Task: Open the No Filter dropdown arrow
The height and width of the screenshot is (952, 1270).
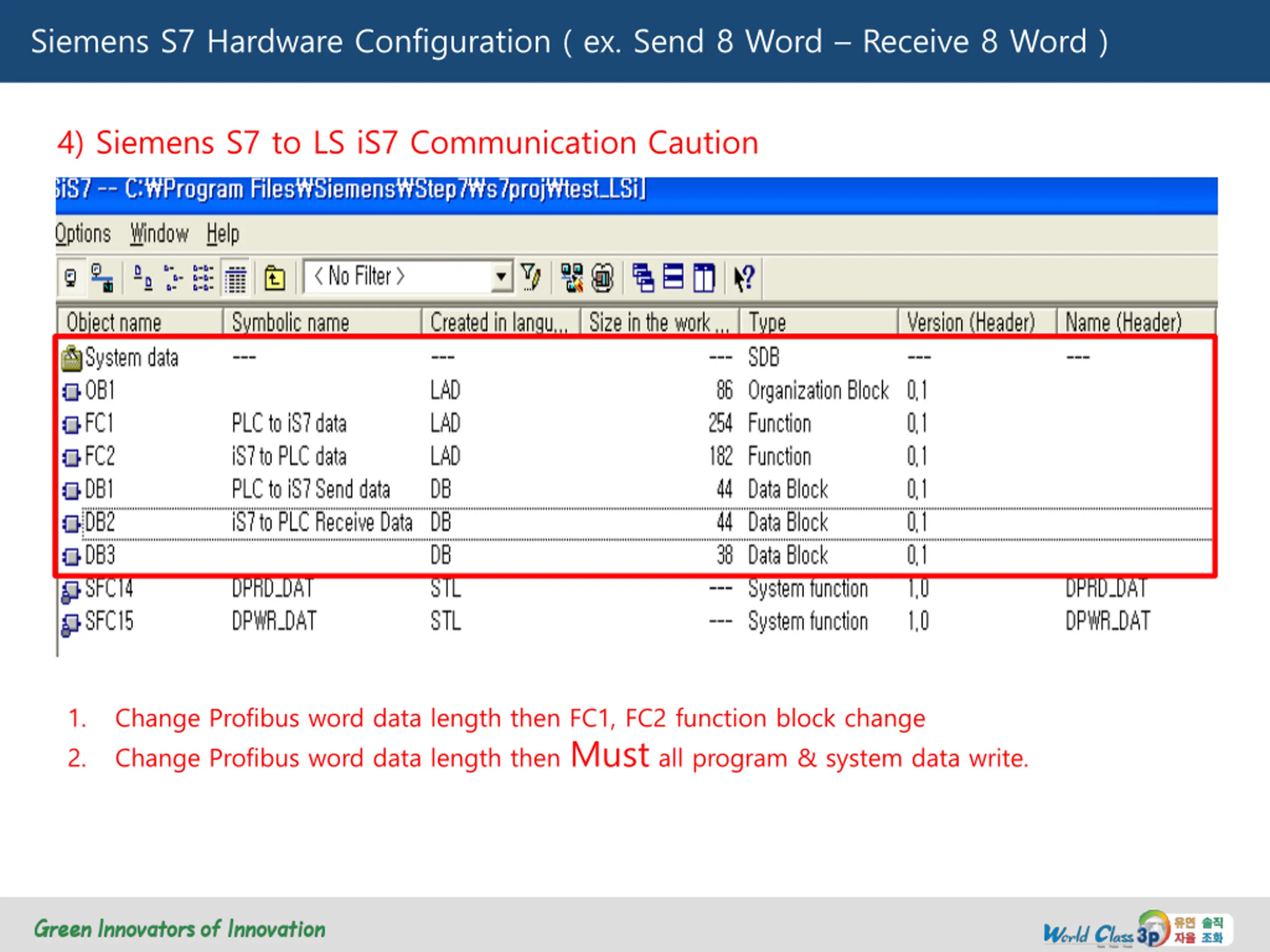Action: 501,277
